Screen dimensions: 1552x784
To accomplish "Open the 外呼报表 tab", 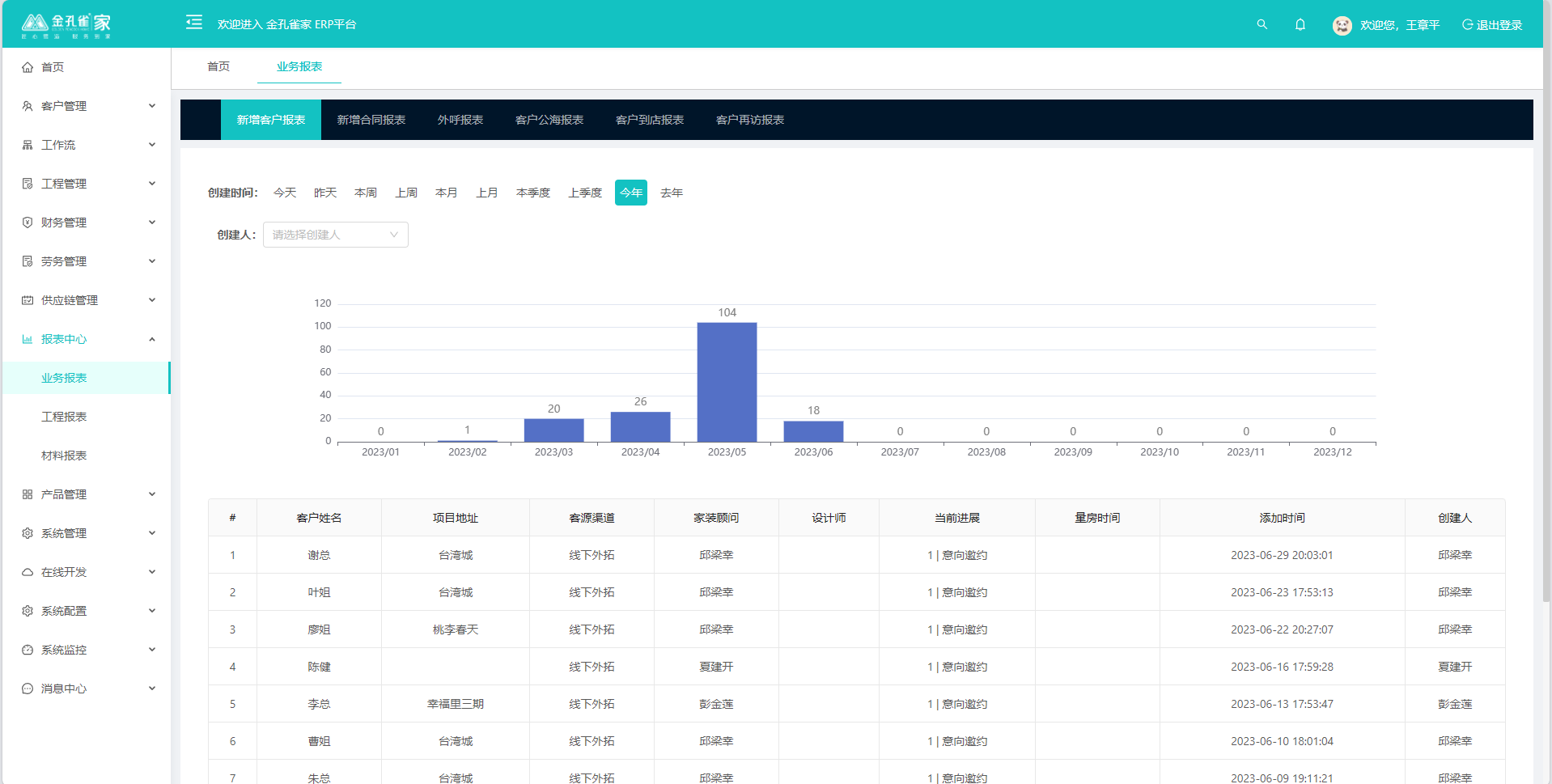I will 460,120.
